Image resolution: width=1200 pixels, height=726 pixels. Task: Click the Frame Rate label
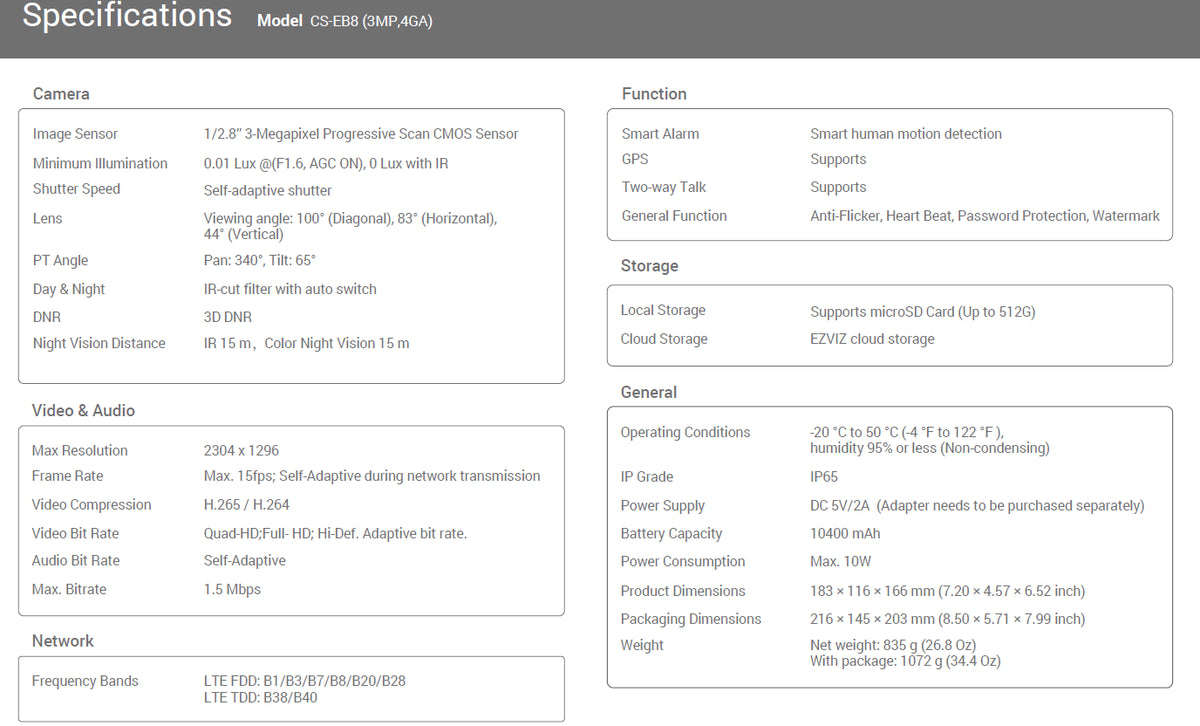coord(67,476)
